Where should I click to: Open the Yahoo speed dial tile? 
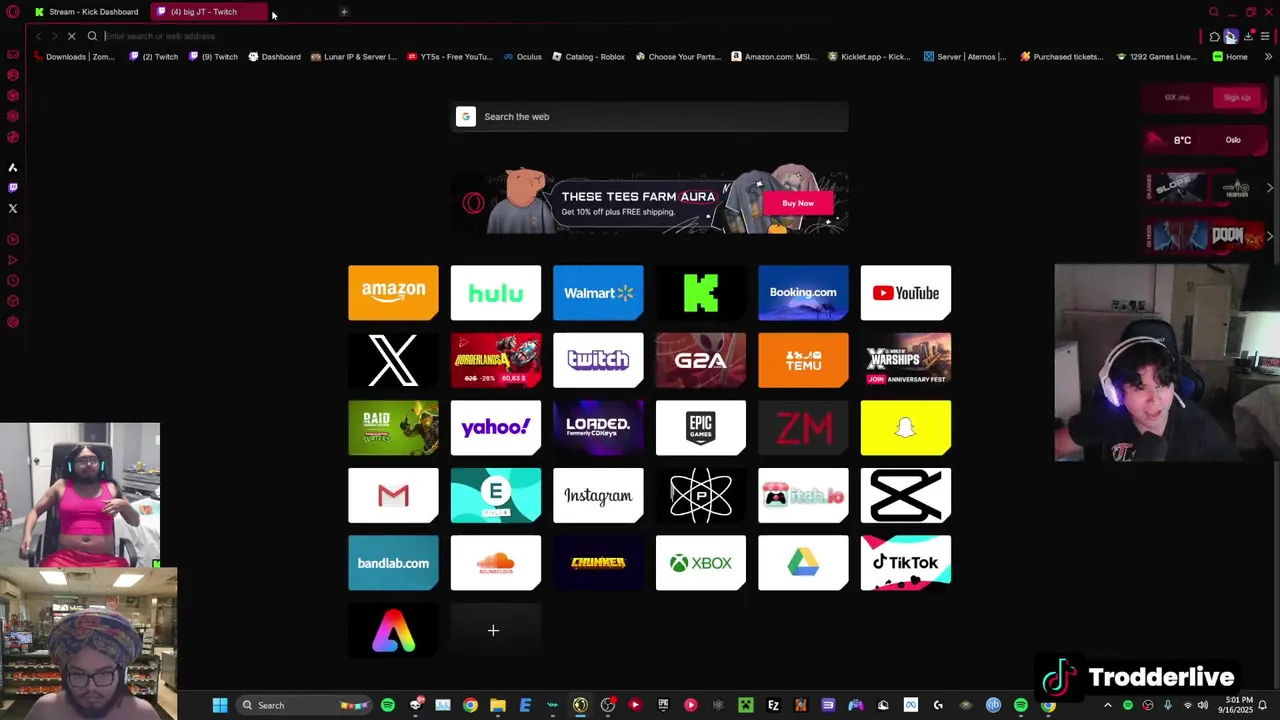[x=496, y=428]
